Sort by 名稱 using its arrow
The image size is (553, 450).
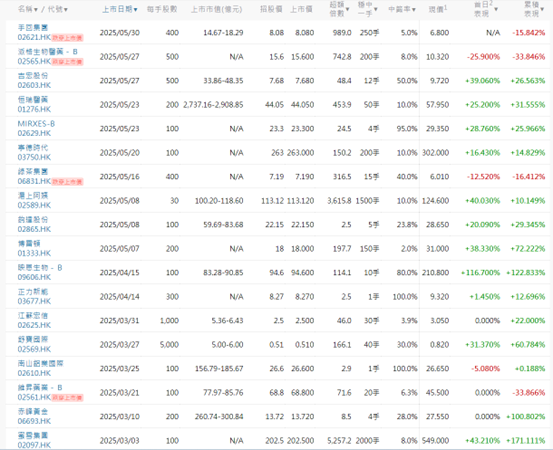(36, 10)
